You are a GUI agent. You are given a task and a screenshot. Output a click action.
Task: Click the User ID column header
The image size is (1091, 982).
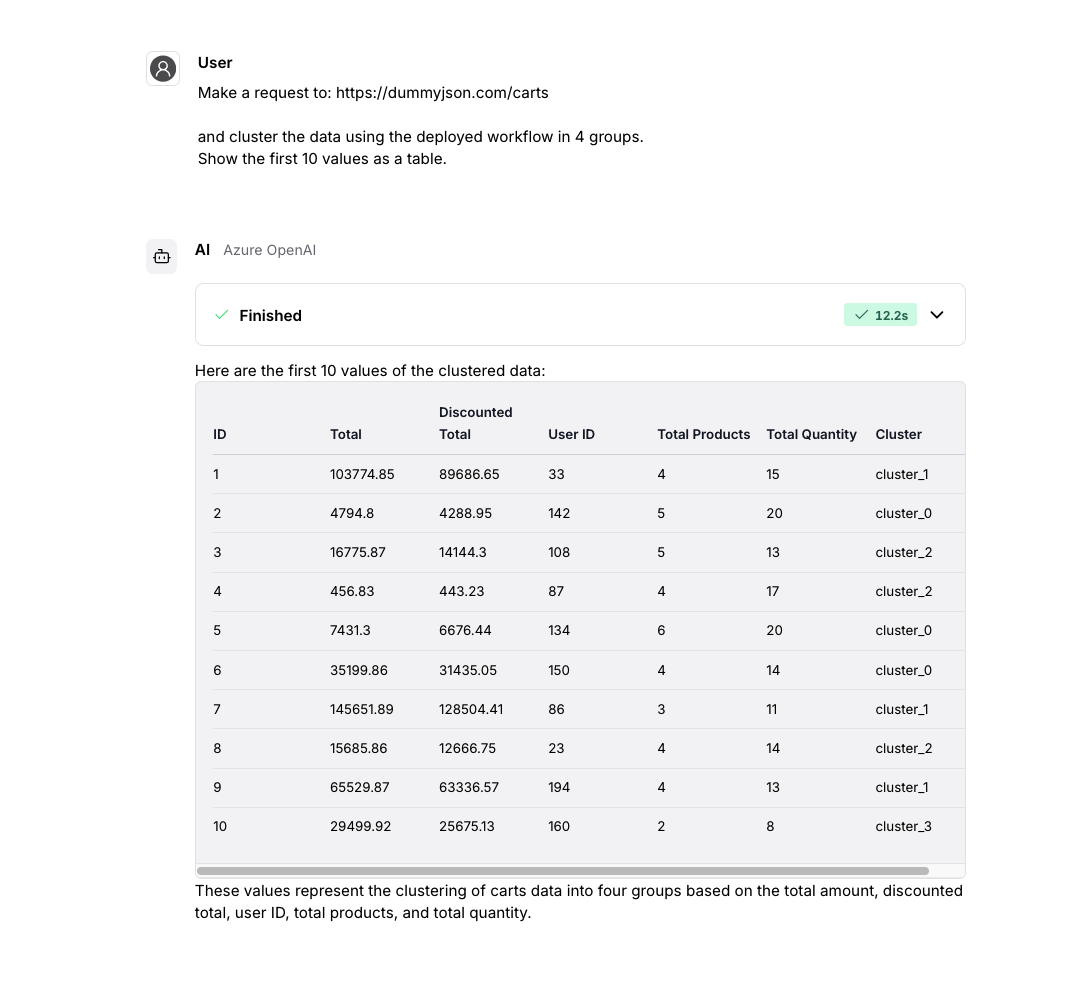pyautogui.click(x=571, y=434)
